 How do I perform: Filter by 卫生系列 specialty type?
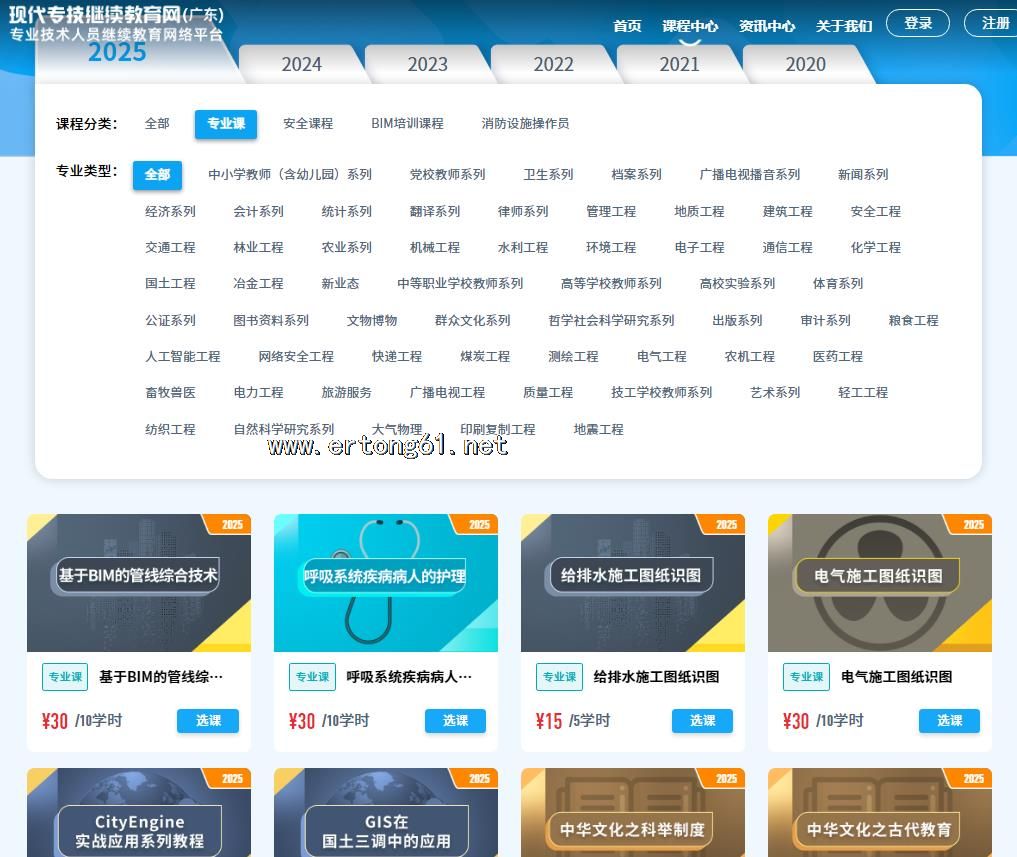(x=548, y=174)
